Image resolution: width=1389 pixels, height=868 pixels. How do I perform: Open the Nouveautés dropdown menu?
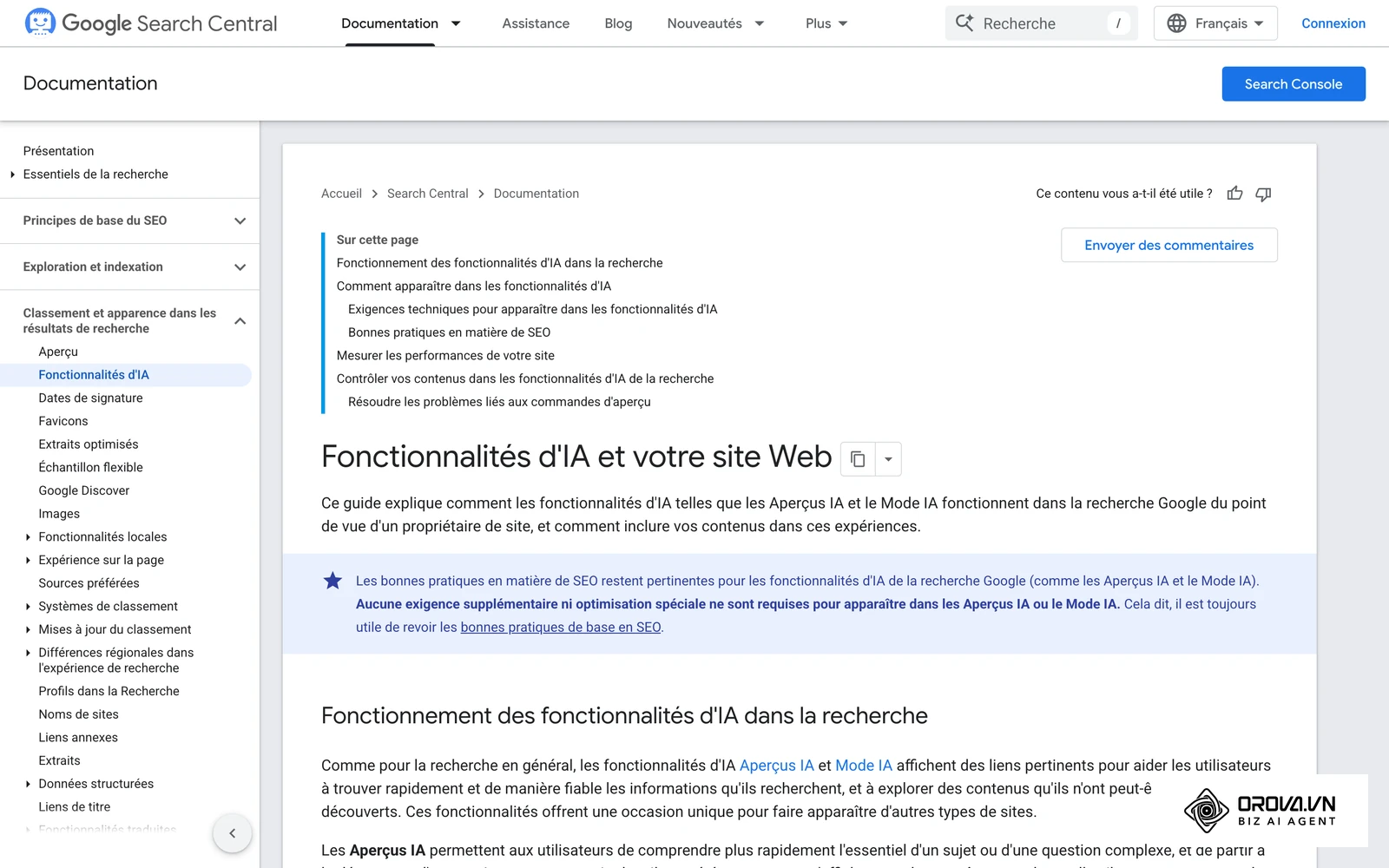pos(716,23)
